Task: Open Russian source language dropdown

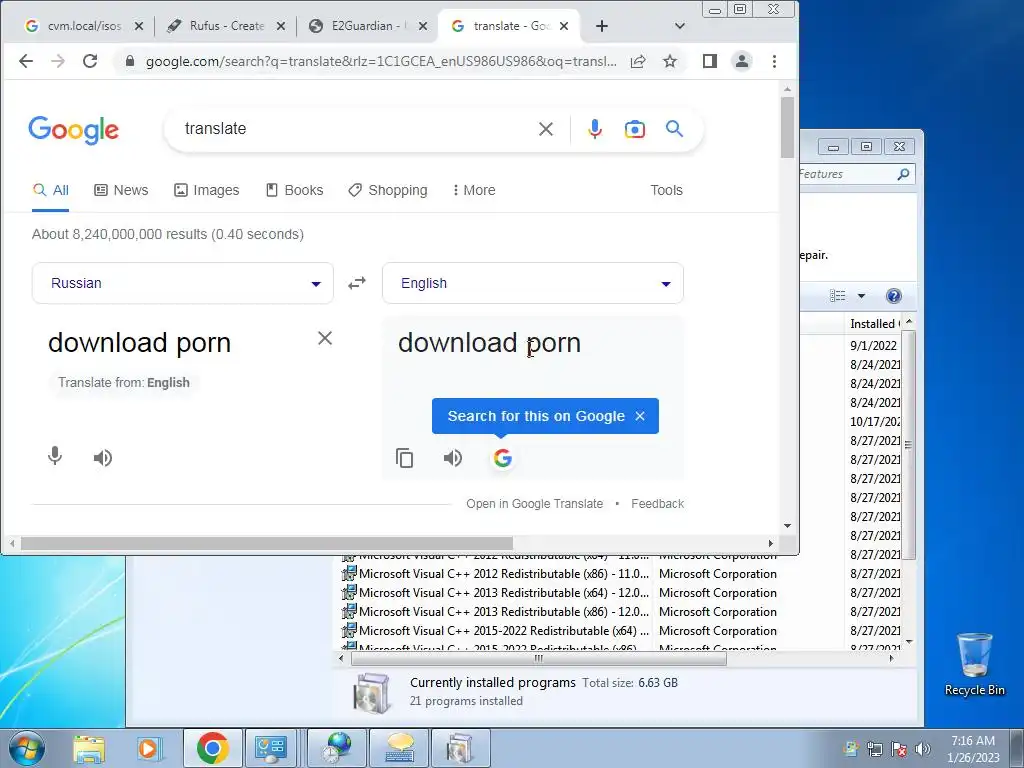Action: click(183, 283)
